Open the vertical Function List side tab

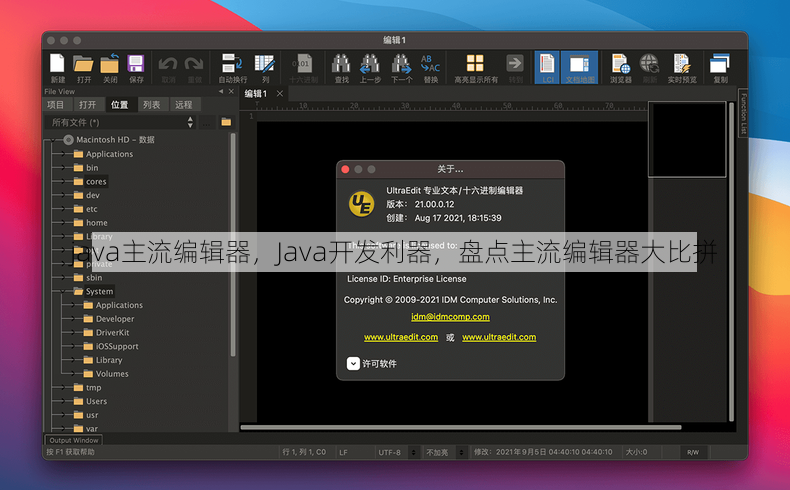pos(743,113)
